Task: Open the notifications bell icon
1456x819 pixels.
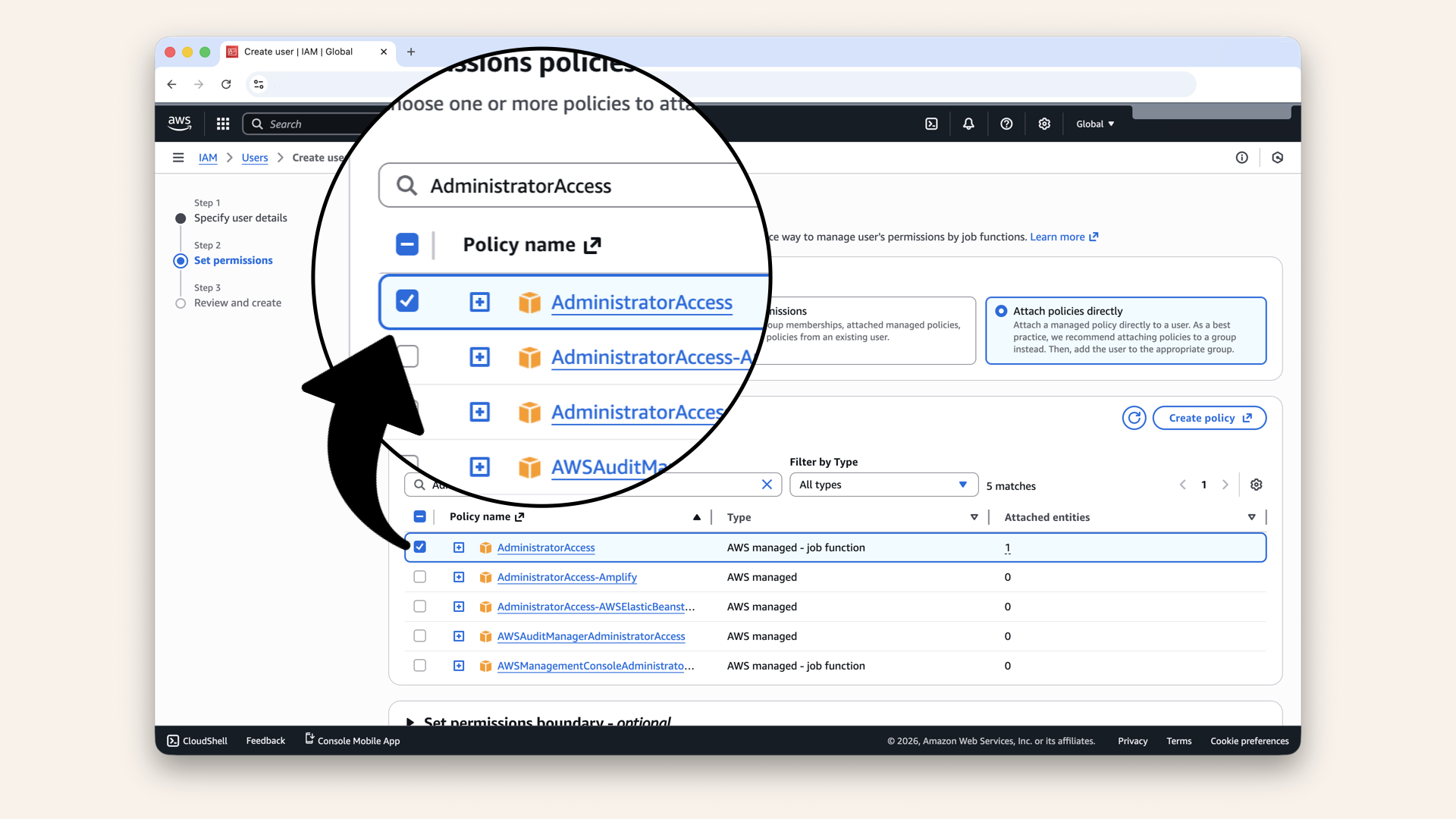Action: click(968, 124)
